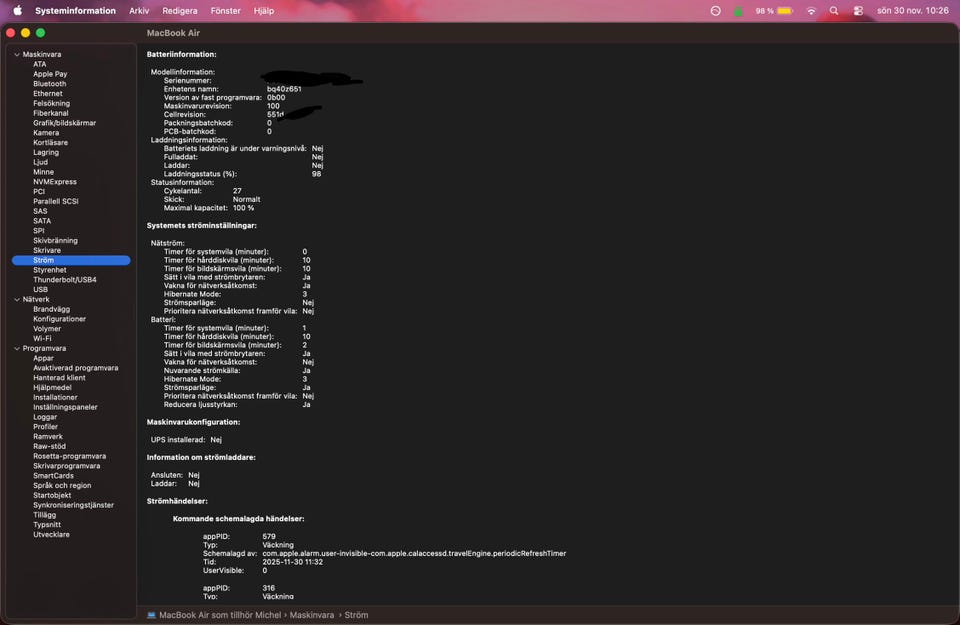Select Loggar in sidebar
The width and height of the screenshot is (960, 625).
coord(45,417)
